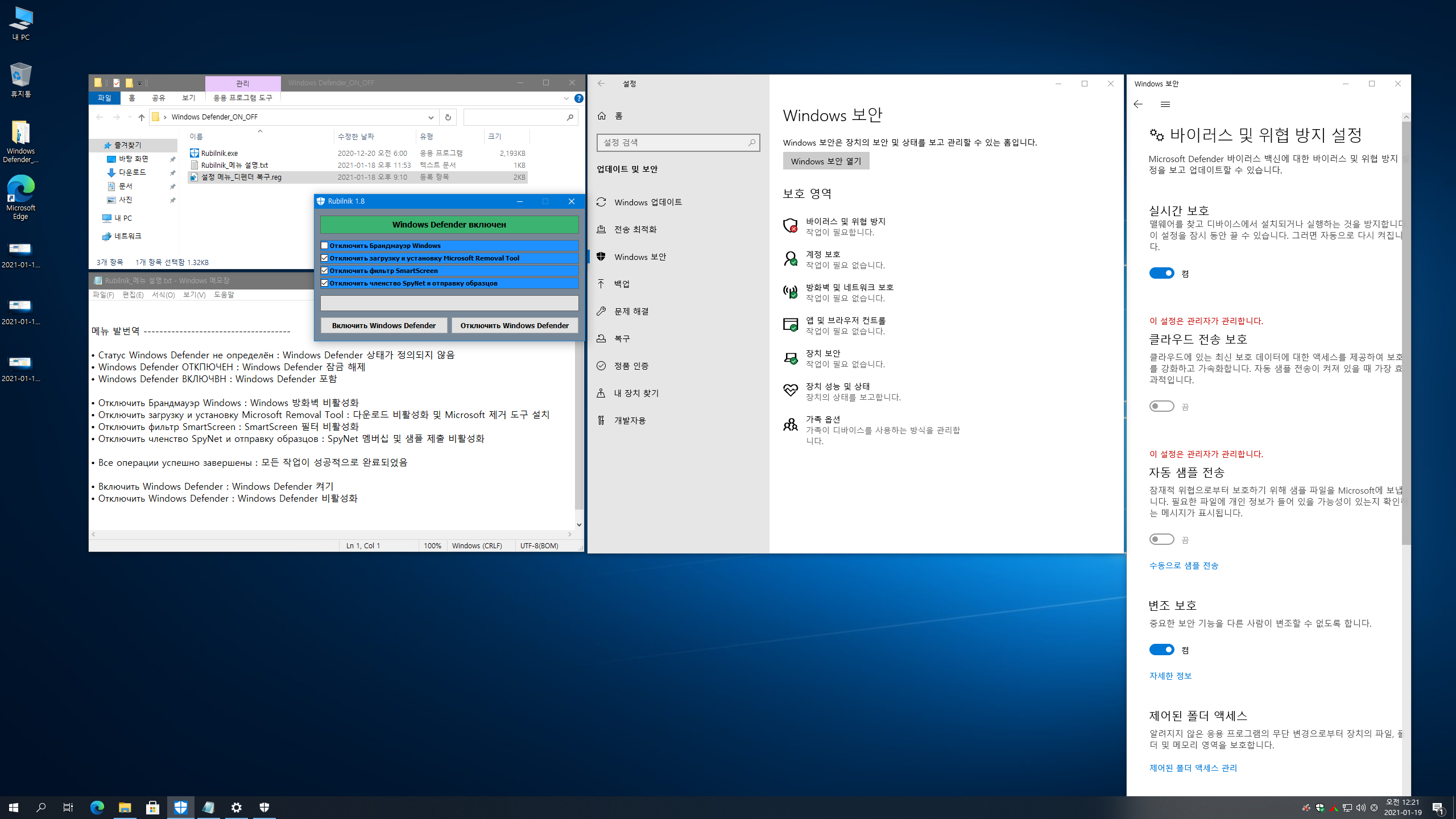Click the account protection person icon
This screenshot has height=819, width=1456.
790,259
